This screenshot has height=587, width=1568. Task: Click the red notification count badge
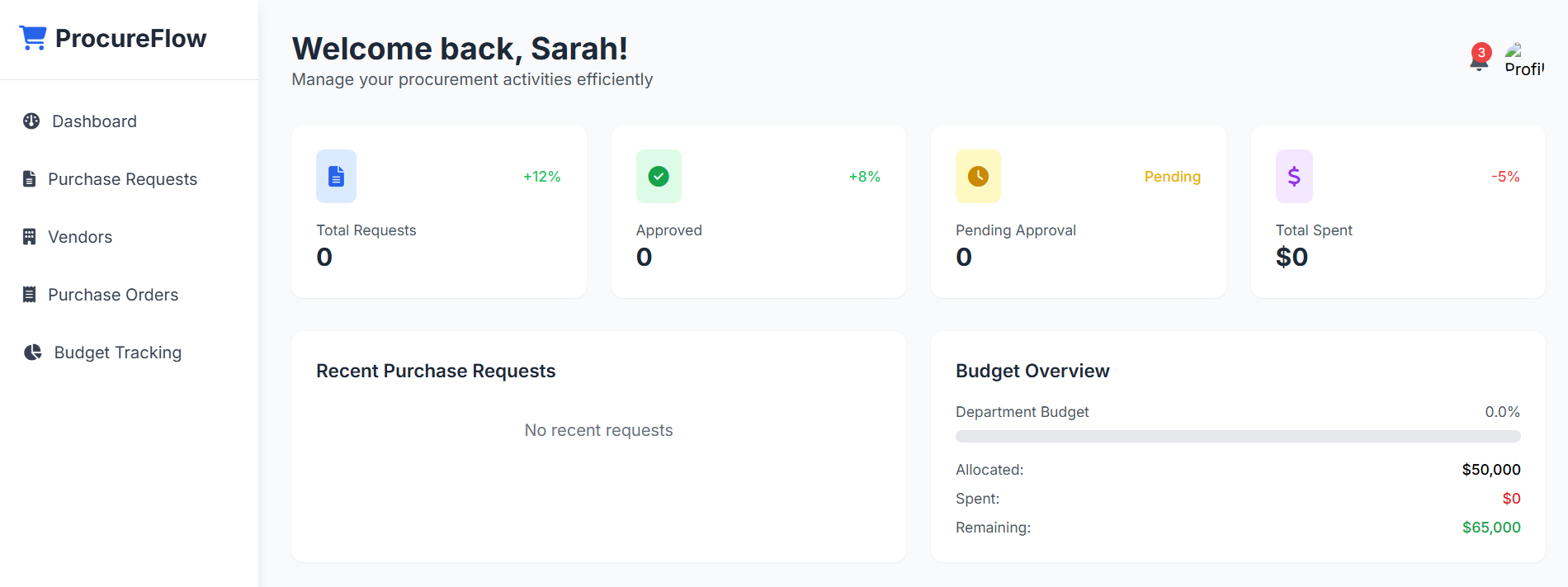point(1481,53)
